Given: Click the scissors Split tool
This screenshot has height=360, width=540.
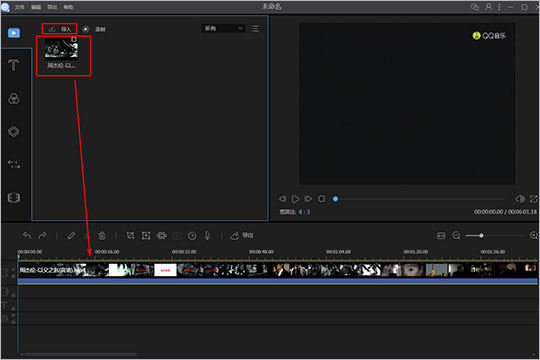Looking at the screenshot, I should point(86,236).
